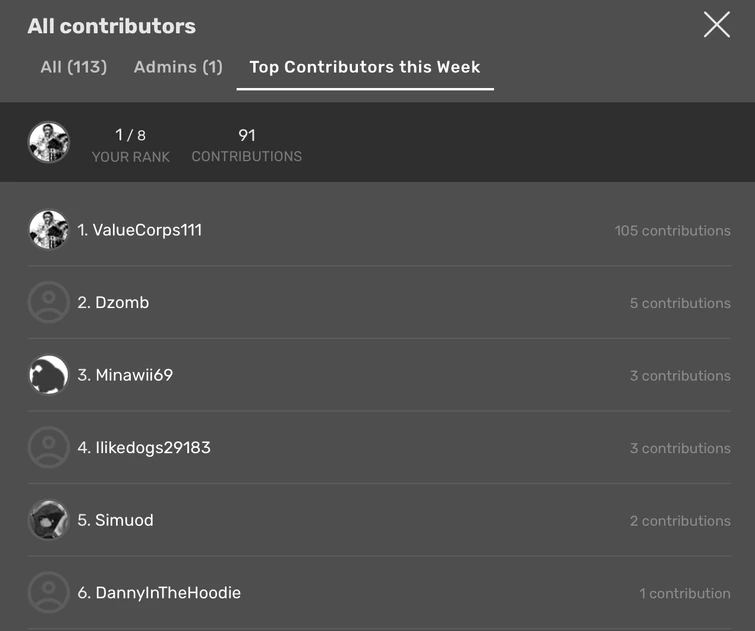Click Minawii69's avatar picture

49,376
